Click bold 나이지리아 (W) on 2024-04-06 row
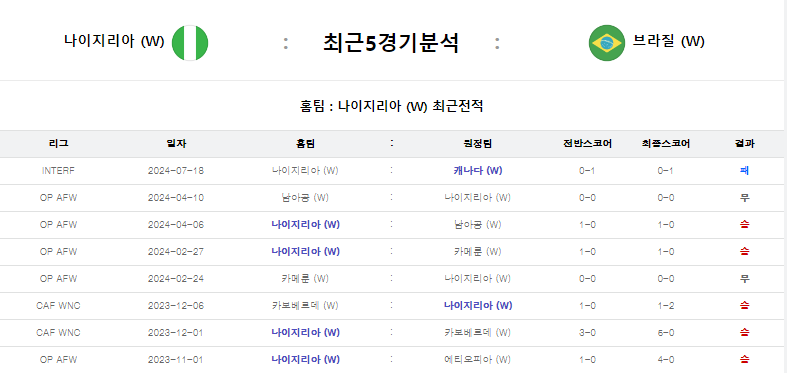 306,225
